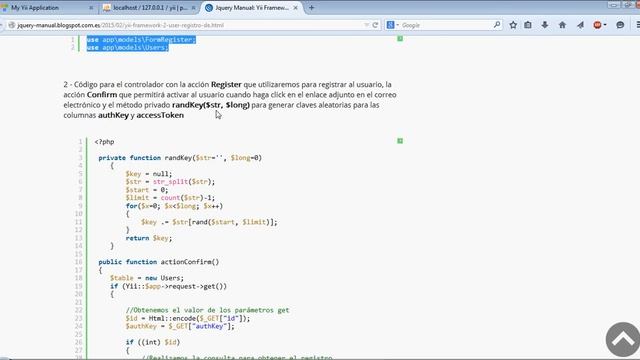Click the $start = 0; line
Screen dimensions: 640x360
pyautogui.click(x=147, y=190)
